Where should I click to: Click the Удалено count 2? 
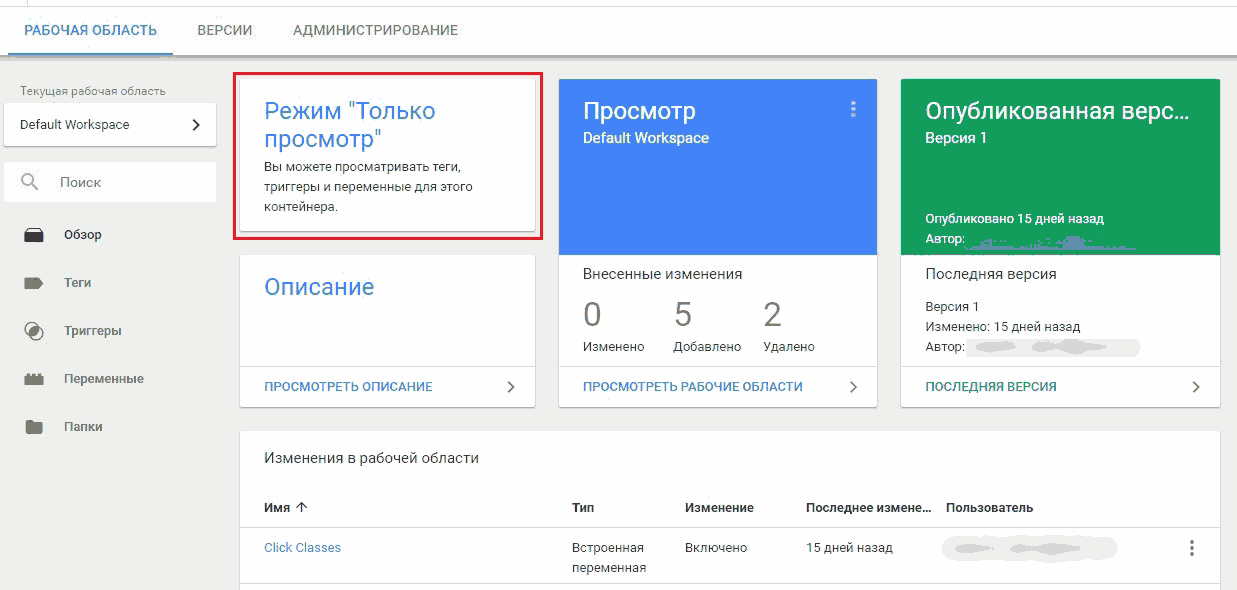[772, 315]
